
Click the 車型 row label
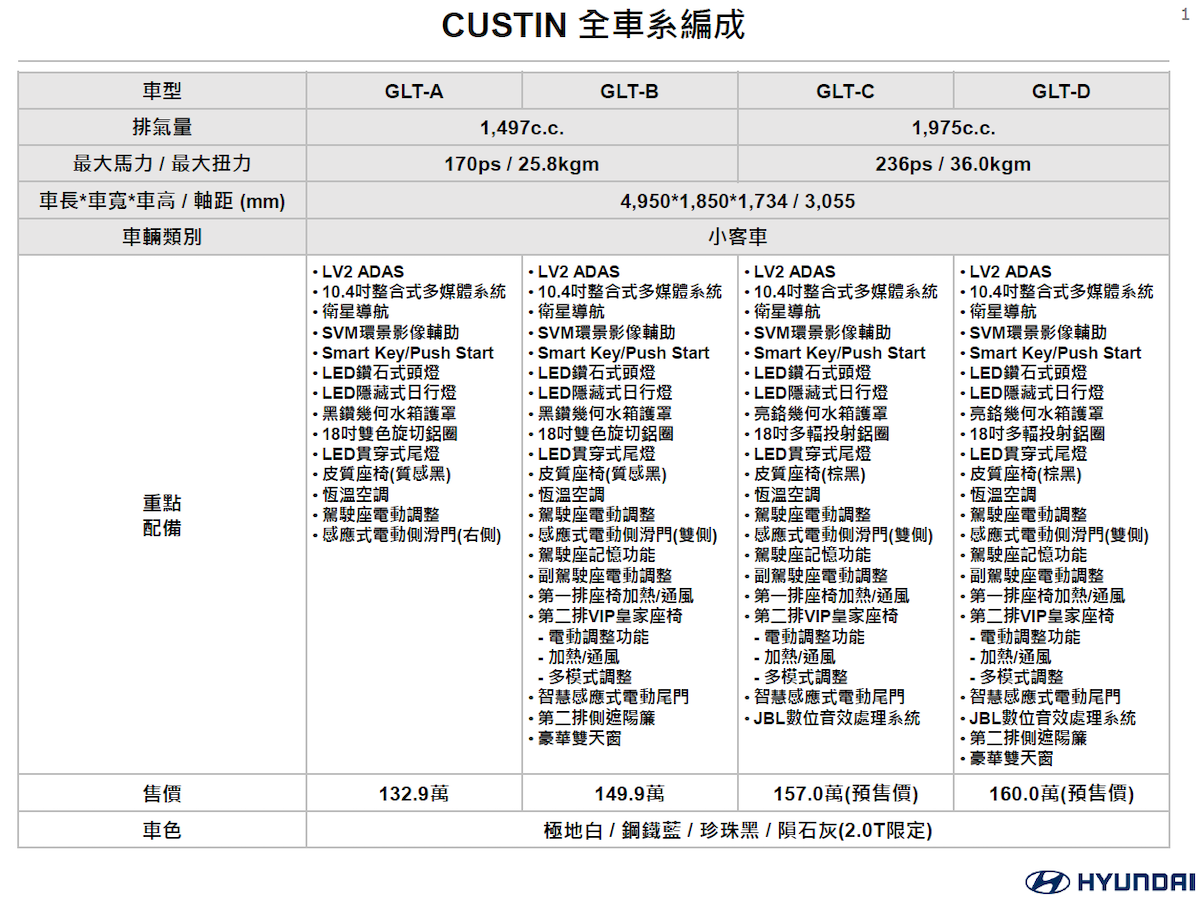click(x=160, y=90)
